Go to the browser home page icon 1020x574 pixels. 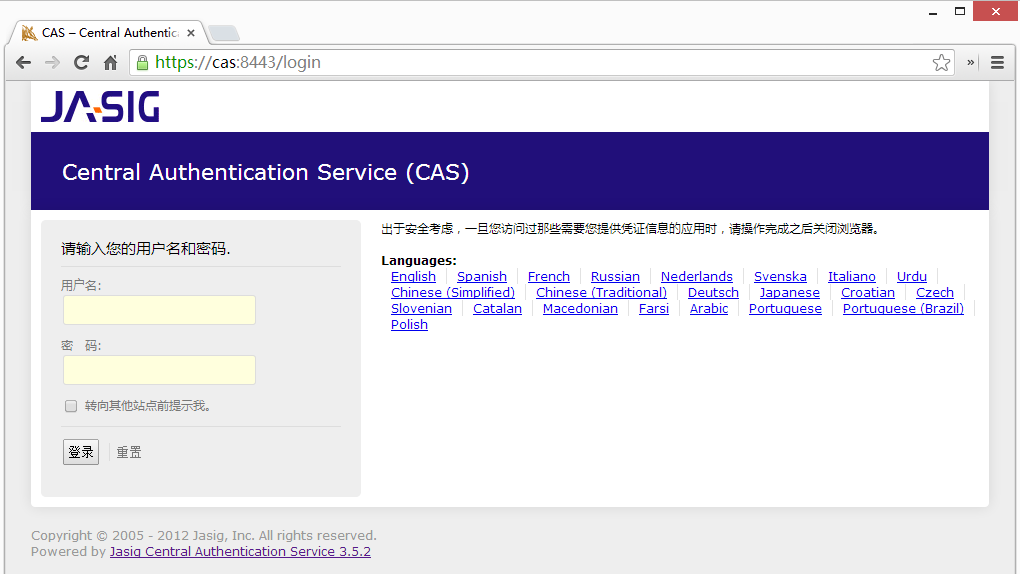pos(111,62)
